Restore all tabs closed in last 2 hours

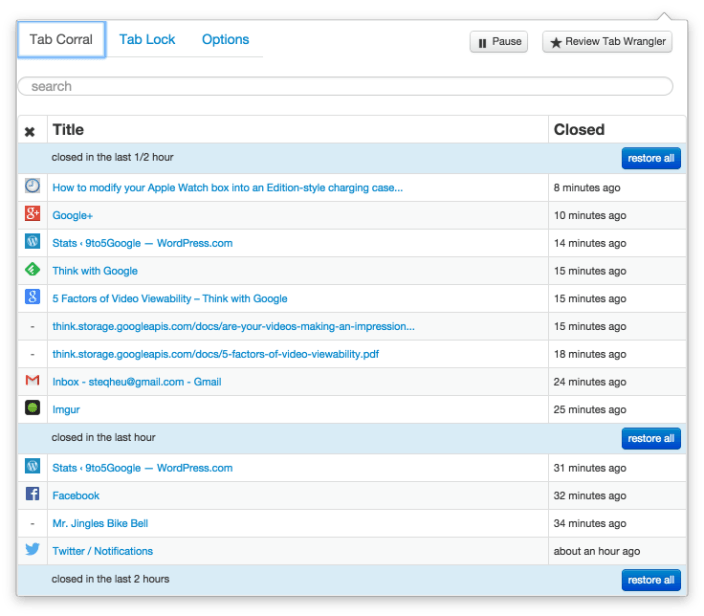[x=651, y=580]
